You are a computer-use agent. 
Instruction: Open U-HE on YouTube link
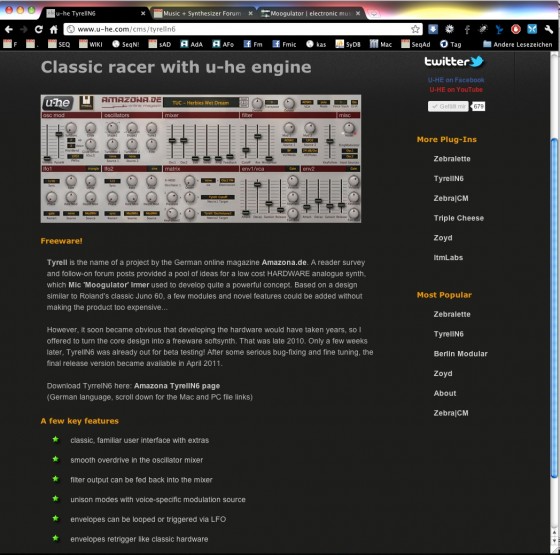click(456, 90)
